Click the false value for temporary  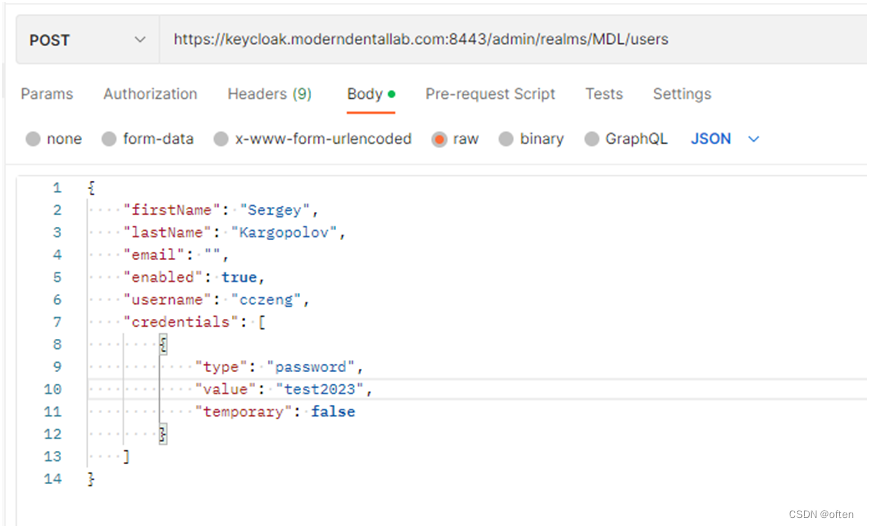[x=333, y=412]
